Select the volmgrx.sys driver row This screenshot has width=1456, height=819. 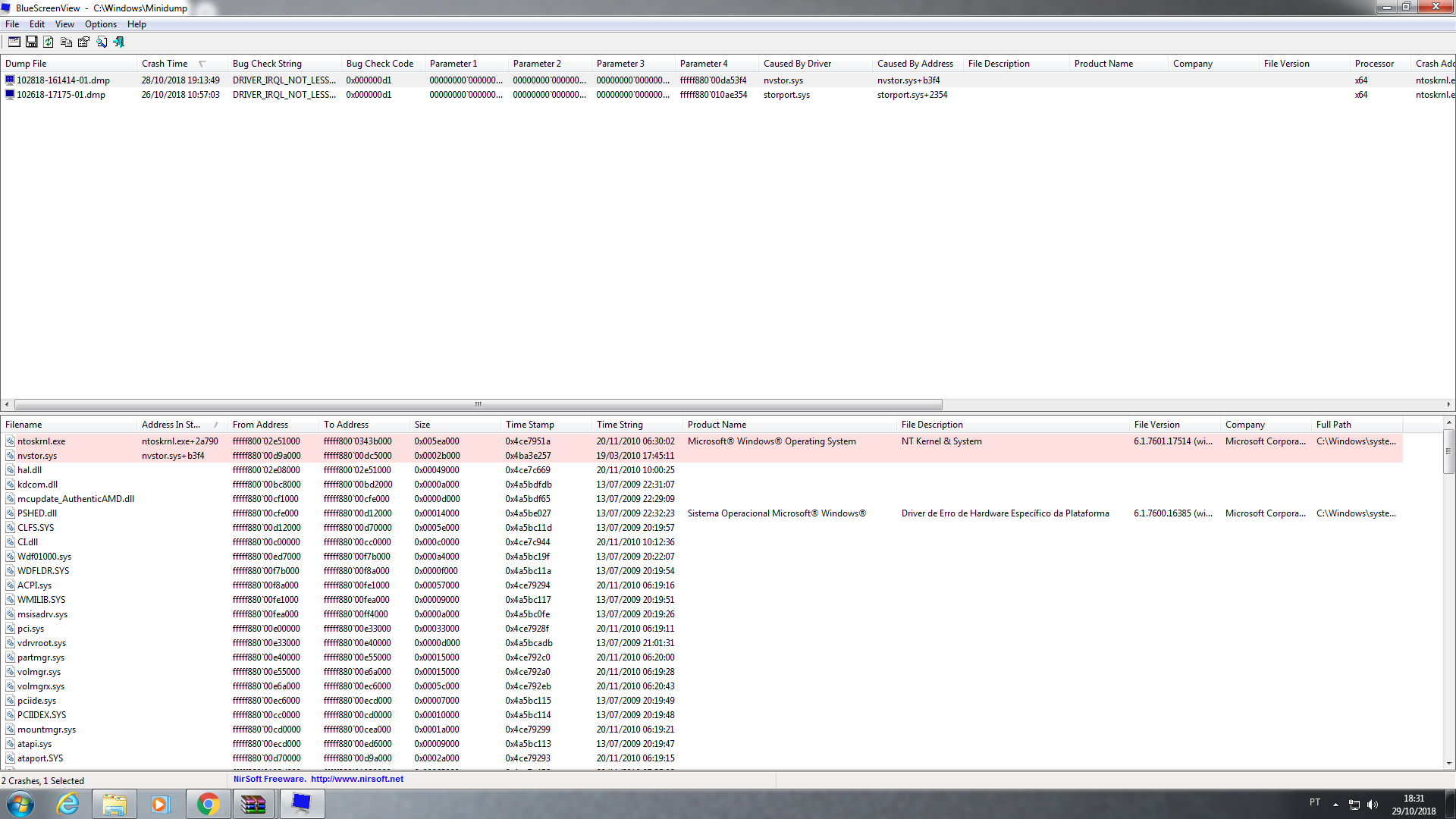pos(701,686)
